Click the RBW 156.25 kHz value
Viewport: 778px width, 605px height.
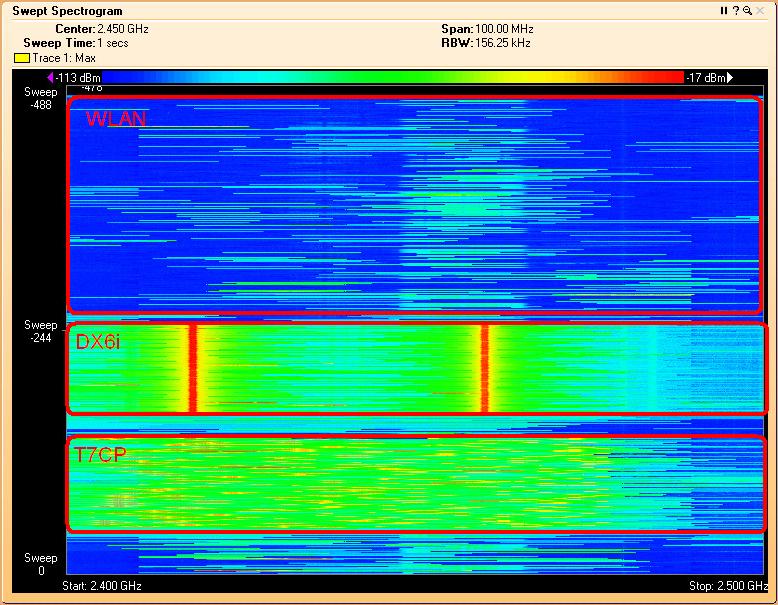pyautogui.click(x=503, y=43)
